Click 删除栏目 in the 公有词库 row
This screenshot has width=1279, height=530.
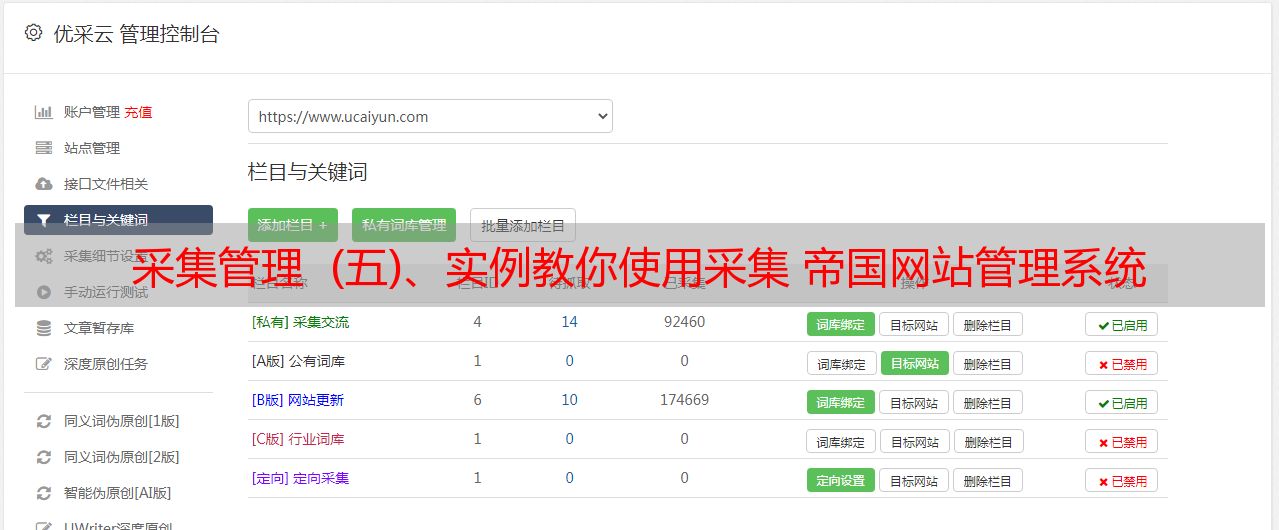(x=988, y=363)
